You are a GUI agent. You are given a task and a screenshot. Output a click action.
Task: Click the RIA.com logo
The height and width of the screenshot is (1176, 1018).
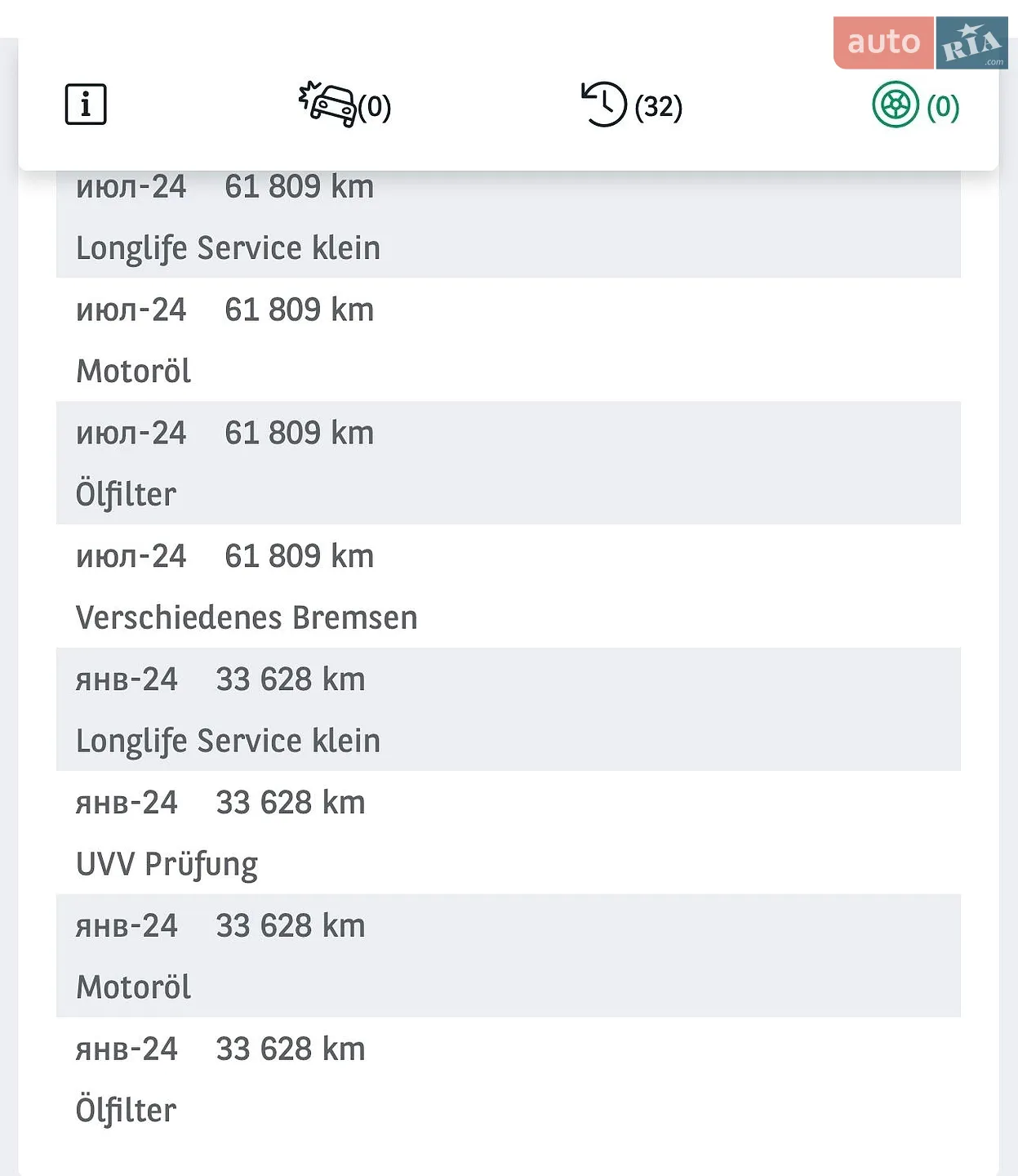[971, 42]
